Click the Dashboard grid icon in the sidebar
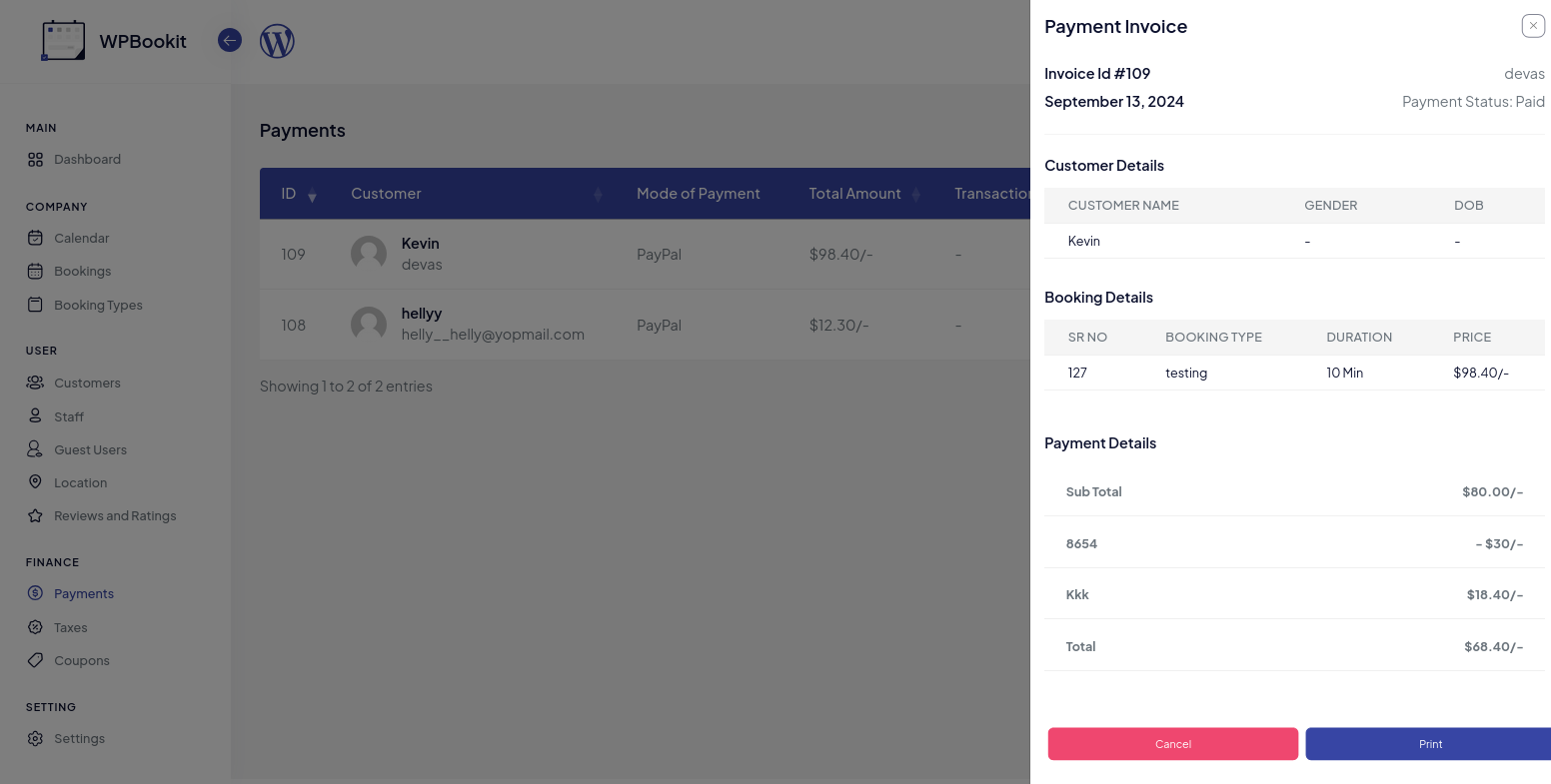 35,160
